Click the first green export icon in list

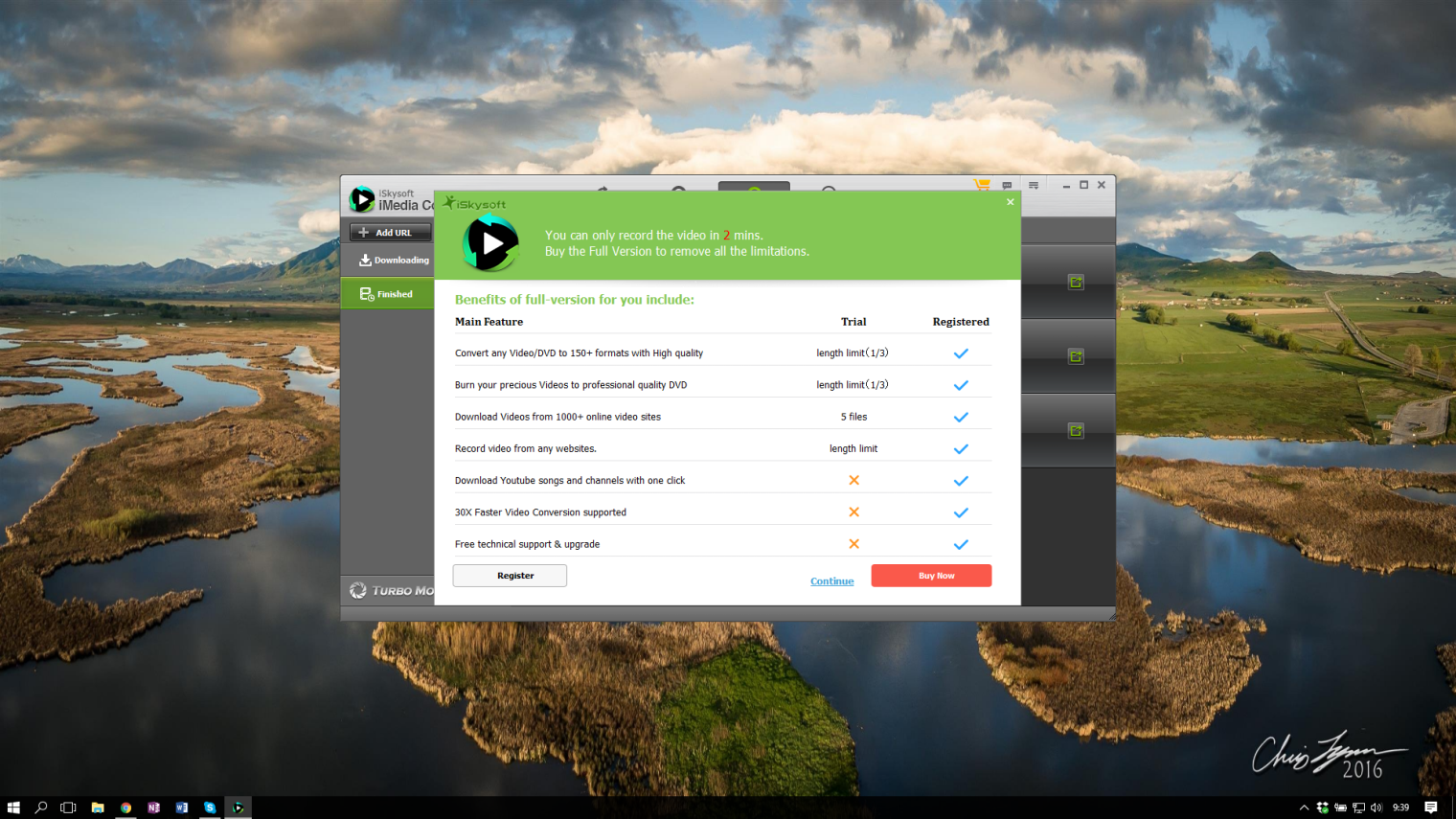pyautogui.click(x=1076, y=282)
